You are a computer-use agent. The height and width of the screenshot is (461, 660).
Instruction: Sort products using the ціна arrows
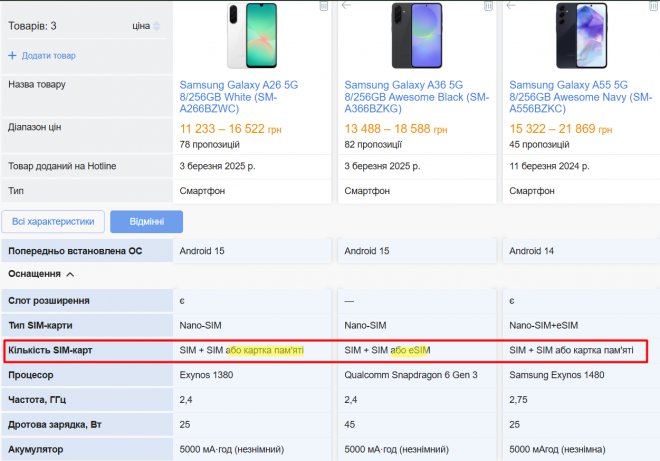[x=156, y=26]
